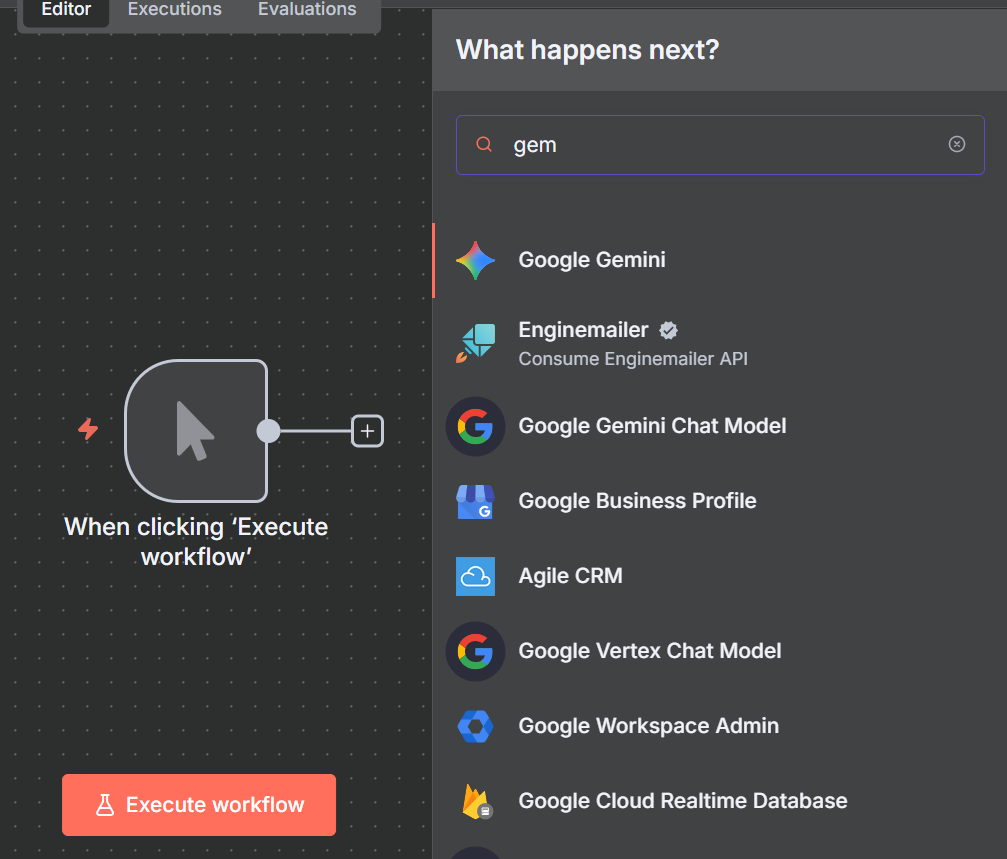Click the plus button to add a node
Viewport: 1007px width, 859px height.
click(x=367, y=431)
